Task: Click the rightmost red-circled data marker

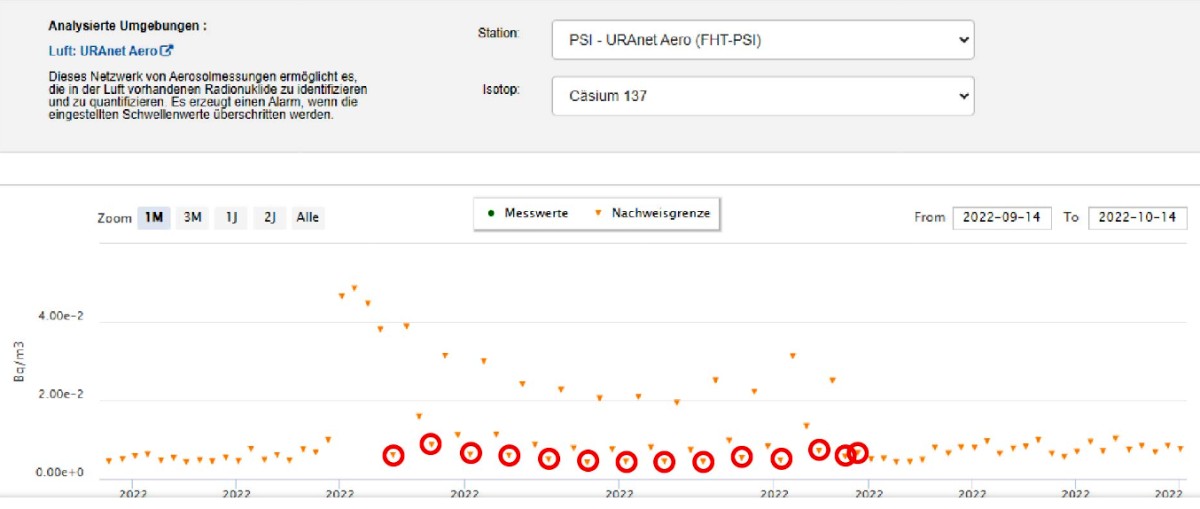Action: click(x=858, y=453)
